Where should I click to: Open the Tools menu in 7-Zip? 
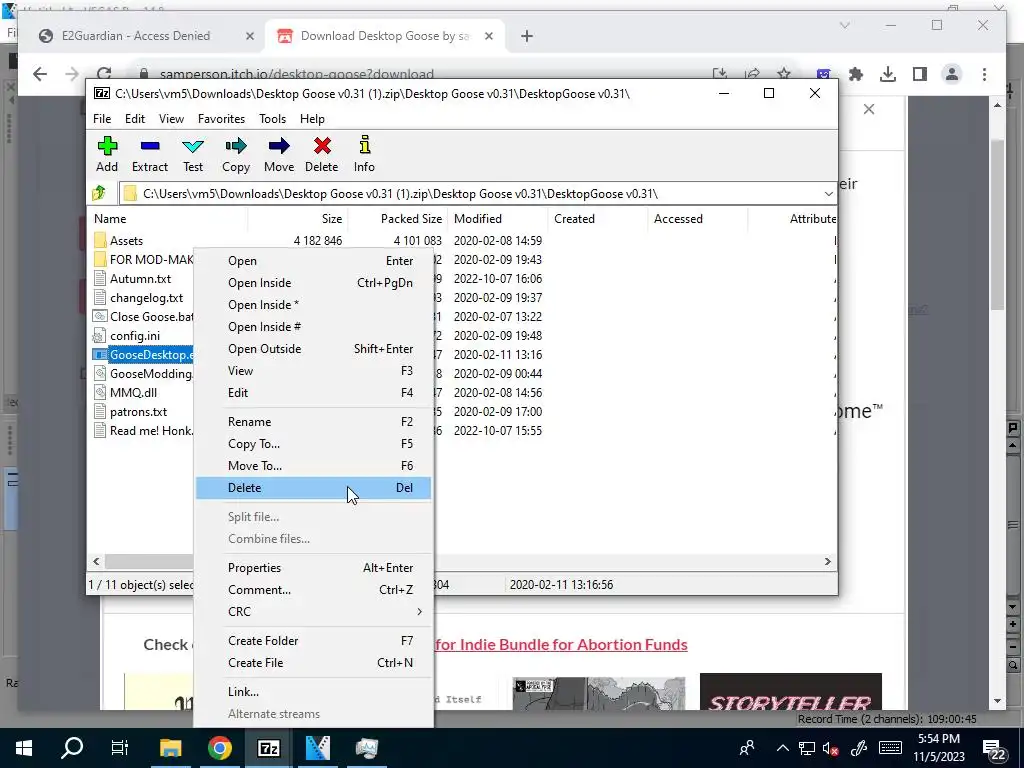272,119
